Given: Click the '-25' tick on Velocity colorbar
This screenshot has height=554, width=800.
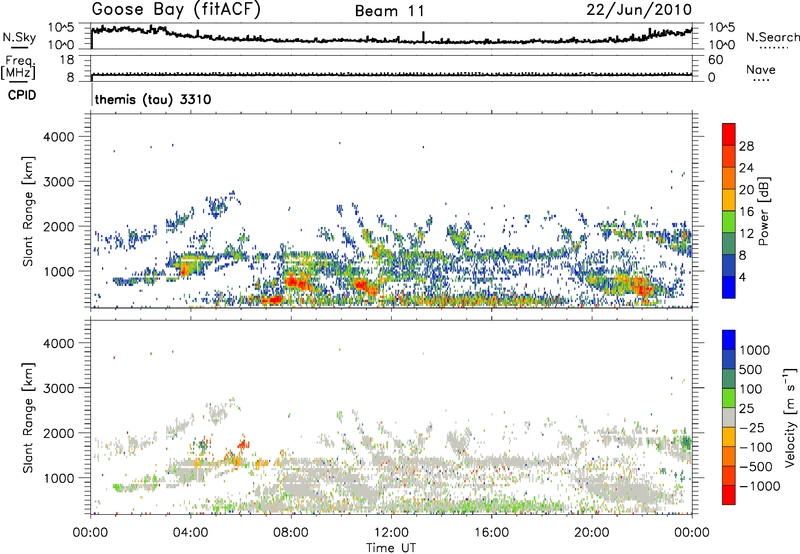Looking at the screenshot, I should (x=750, y=427).
